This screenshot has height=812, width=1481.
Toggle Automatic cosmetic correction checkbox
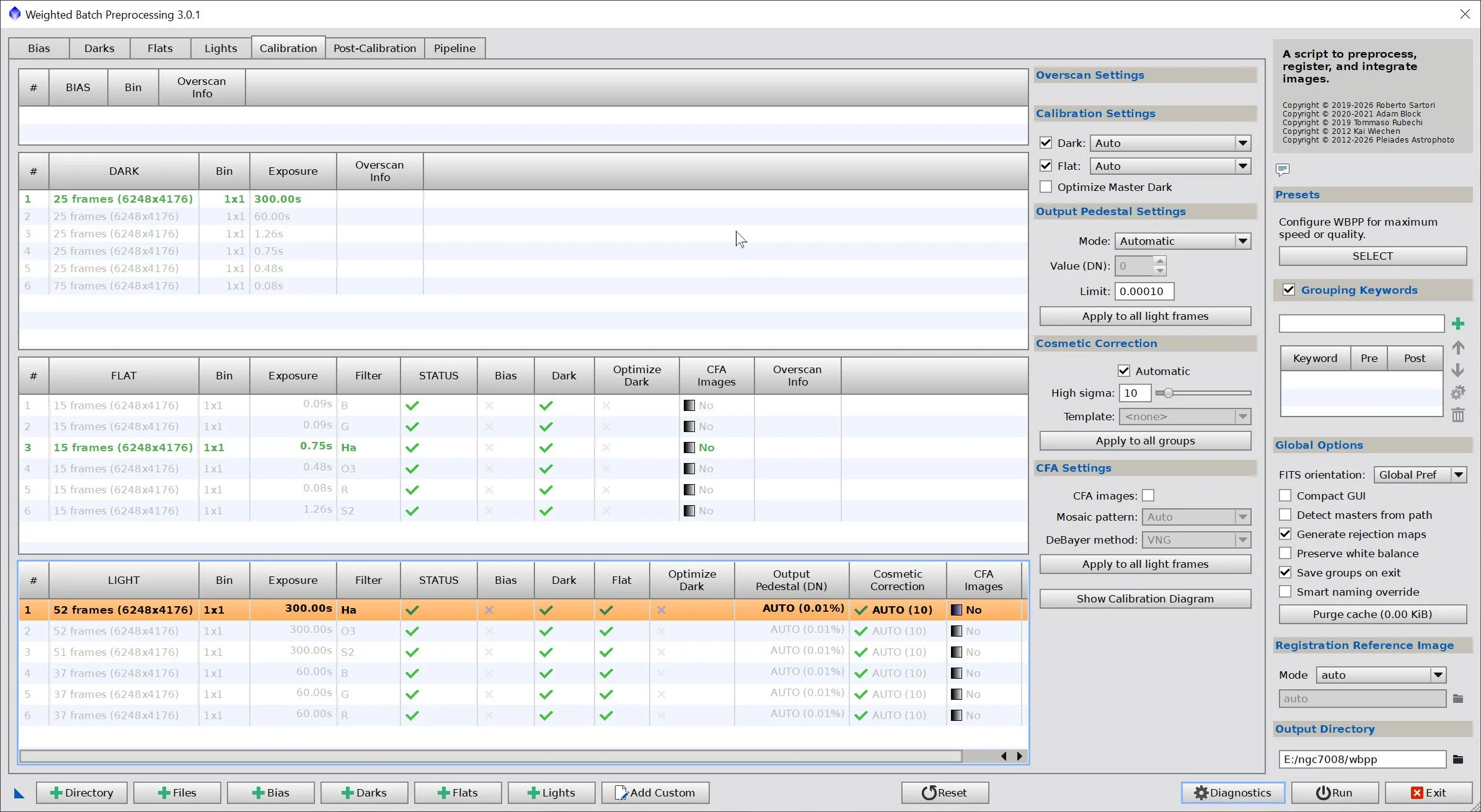[1124, 371]
